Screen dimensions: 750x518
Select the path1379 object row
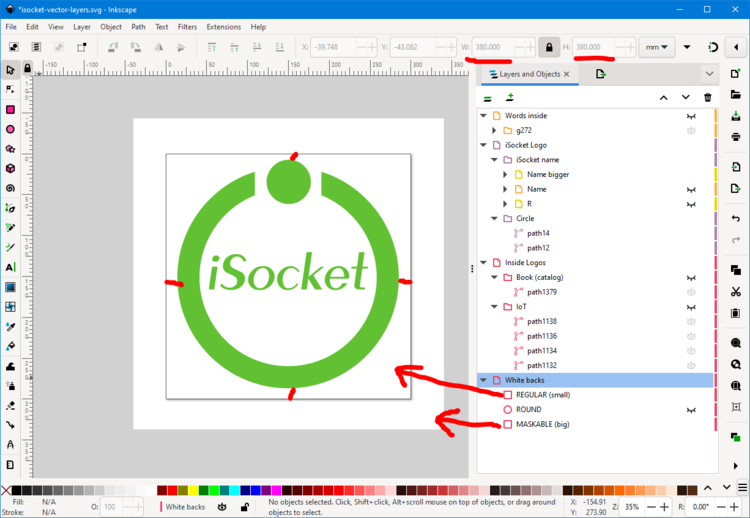[596, 292]
